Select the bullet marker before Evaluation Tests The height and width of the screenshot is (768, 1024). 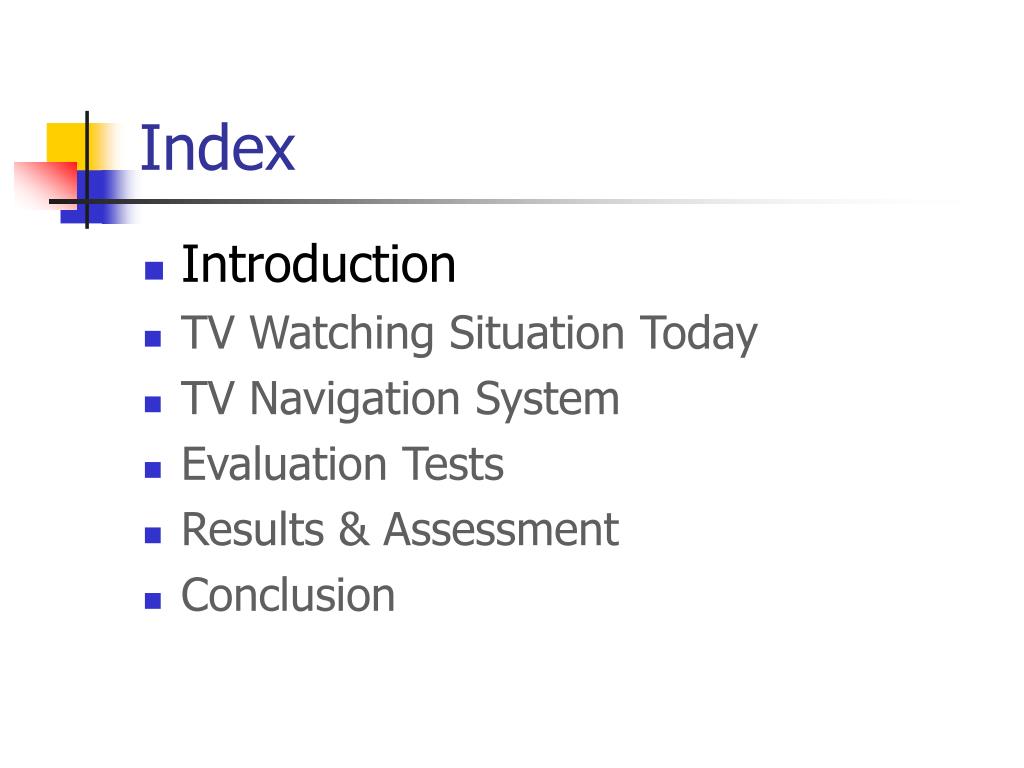[x=153, y=470]
